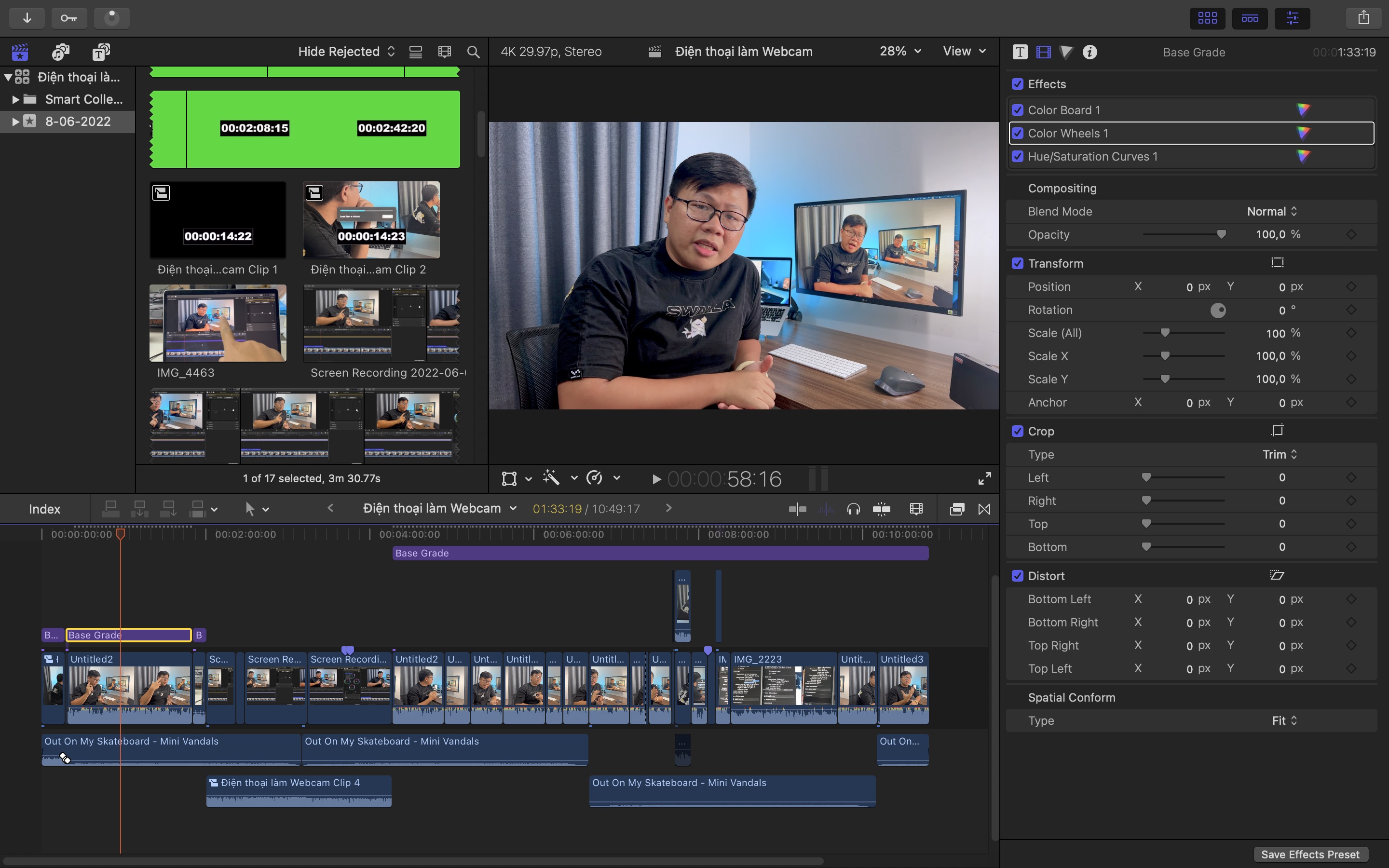
Task: Drag the Opacity slider to adjust value
Action: (1220, 234)
